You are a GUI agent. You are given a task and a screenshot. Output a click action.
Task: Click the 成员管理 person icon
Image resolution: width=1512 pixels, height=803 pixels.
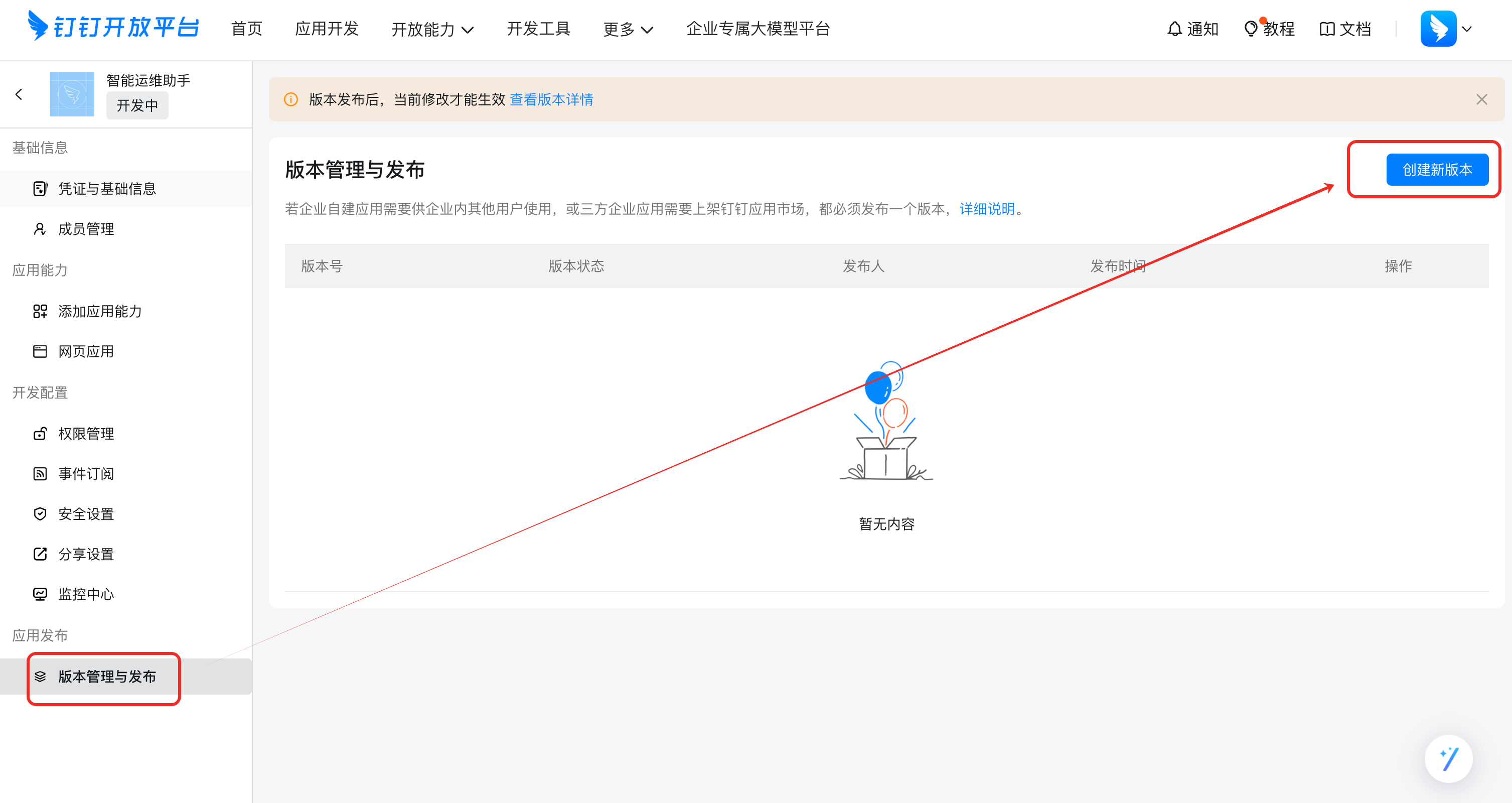[40, 228]
